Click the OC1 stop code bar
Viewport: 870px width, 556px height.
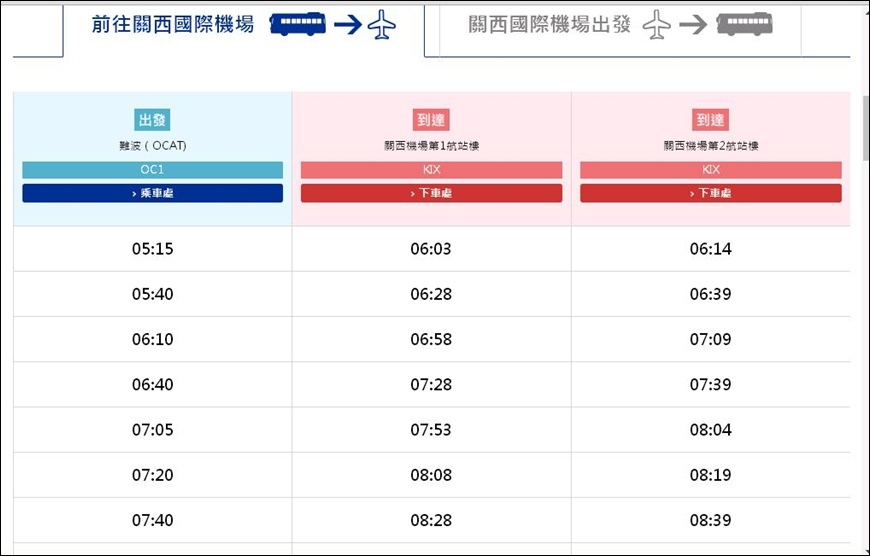(153, 170)
